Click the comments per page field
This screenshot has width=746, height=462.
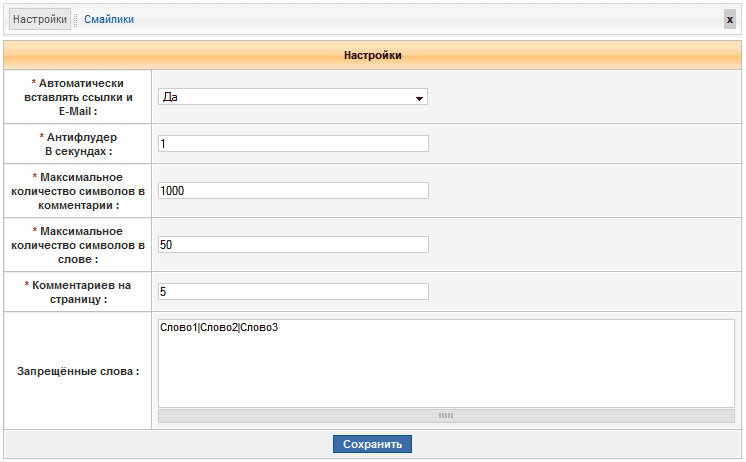293,292
